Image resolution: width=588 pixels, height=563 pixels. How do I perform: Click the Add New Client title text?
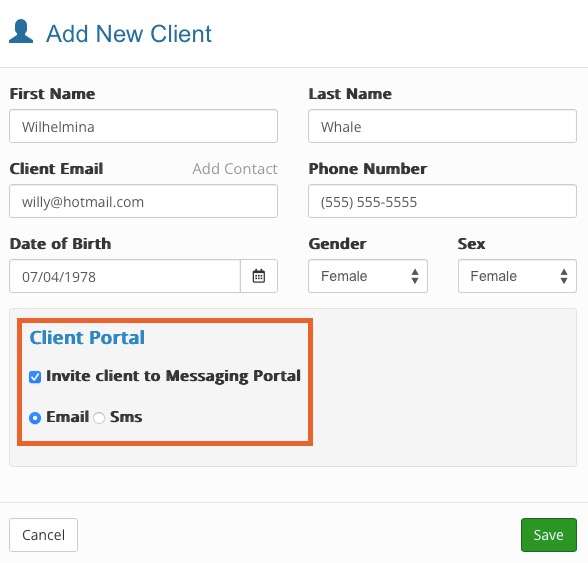(x=129, y=34)
